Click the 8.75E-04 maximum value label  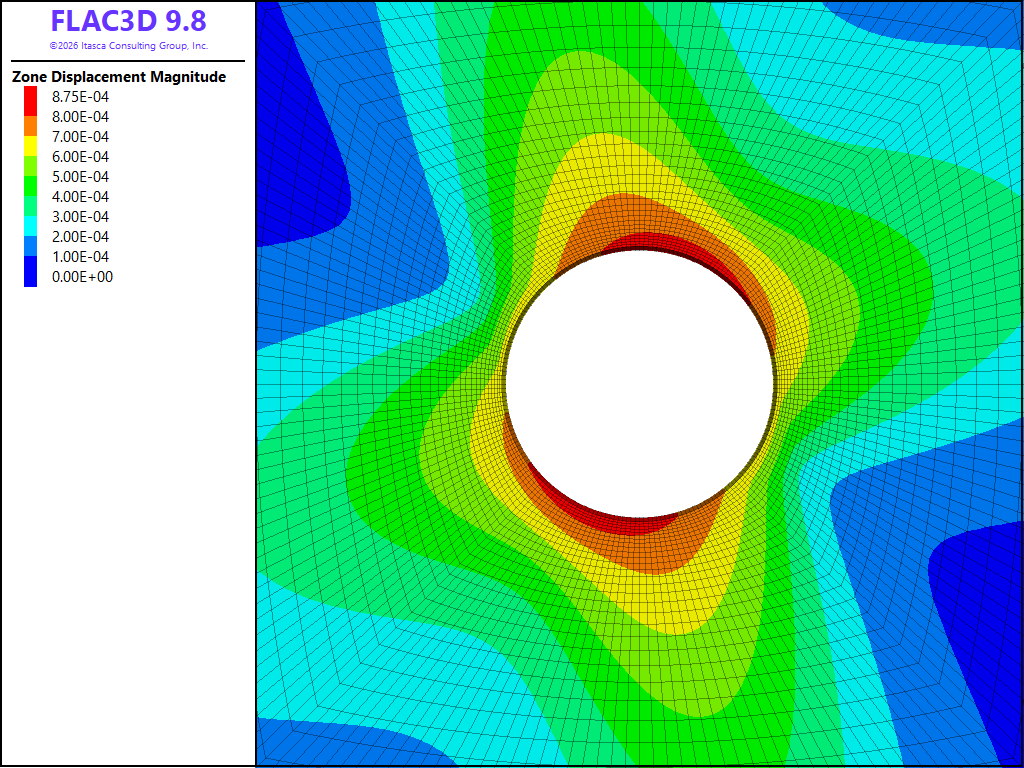[x=80, y=97]
